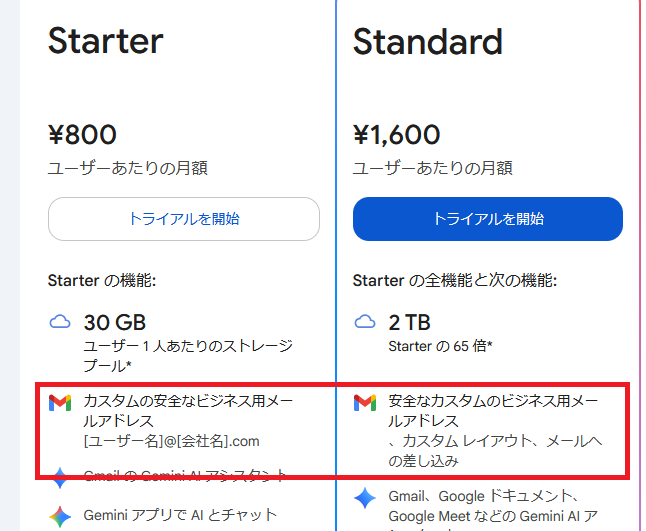Click the Gmail icon under Starter
646x531 pixels.
point(60,403)
